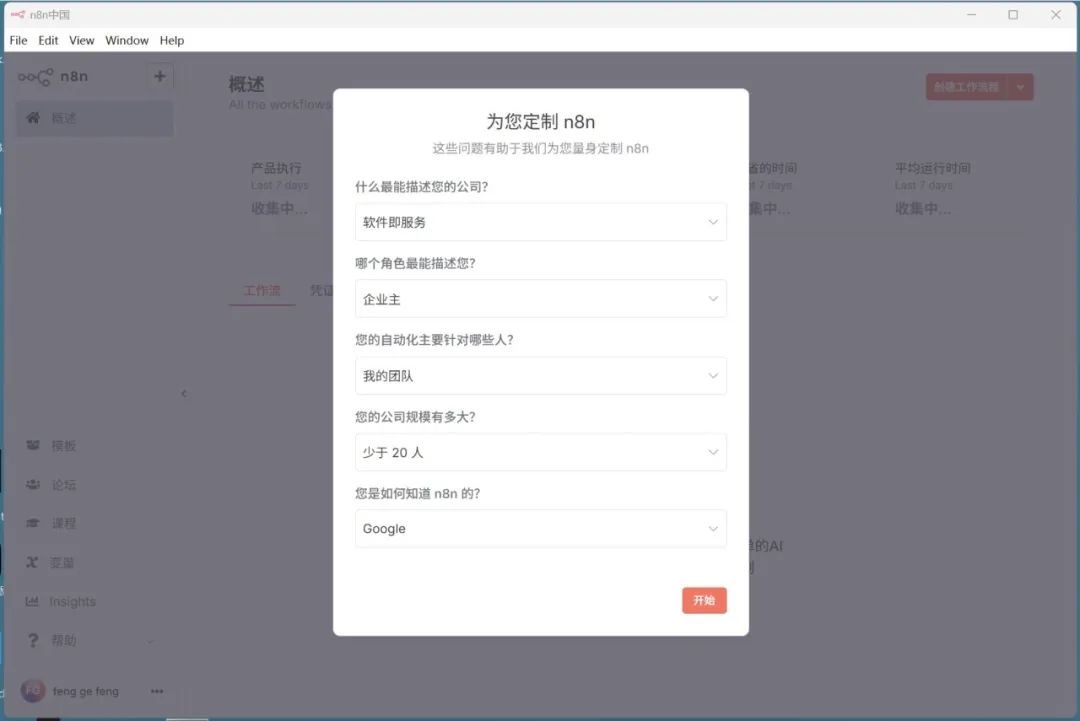Viewport: 1080px width, 721px height.
Task: Open the company size dropdown showing 少于 20 人
Action: (540, 452)
